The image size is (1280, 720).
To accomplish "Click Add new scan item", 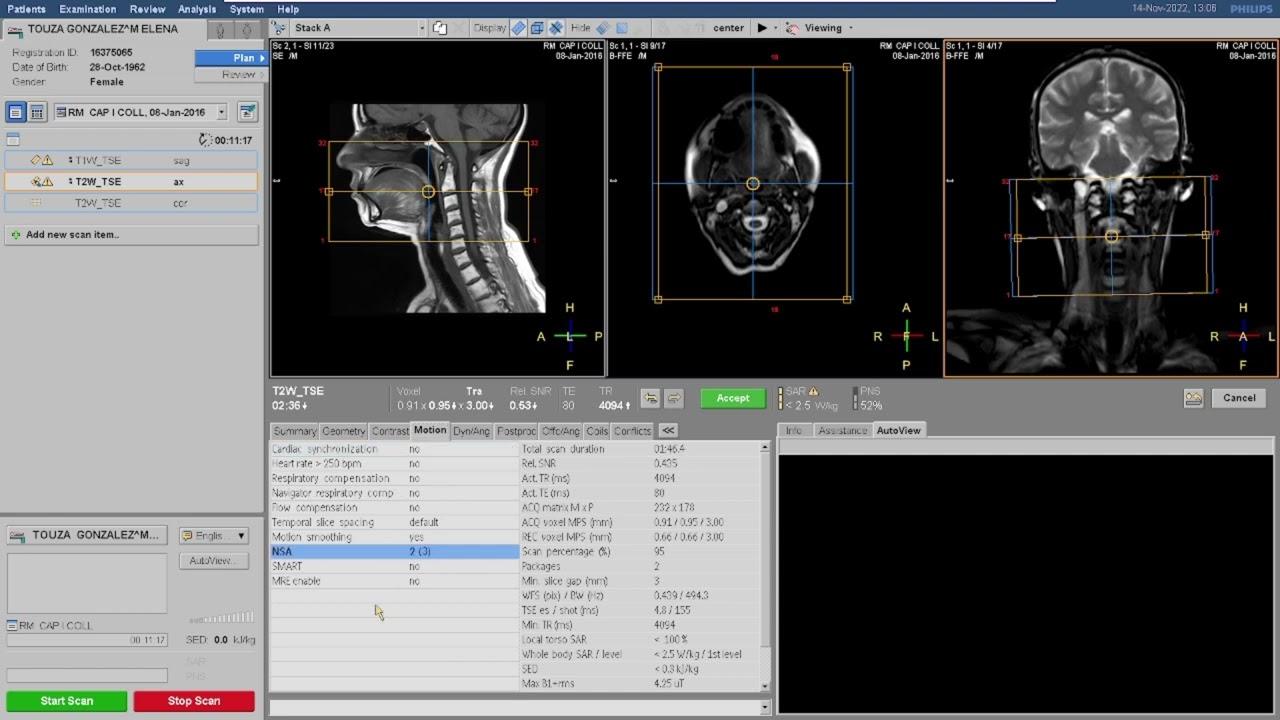I will [132, 235].
